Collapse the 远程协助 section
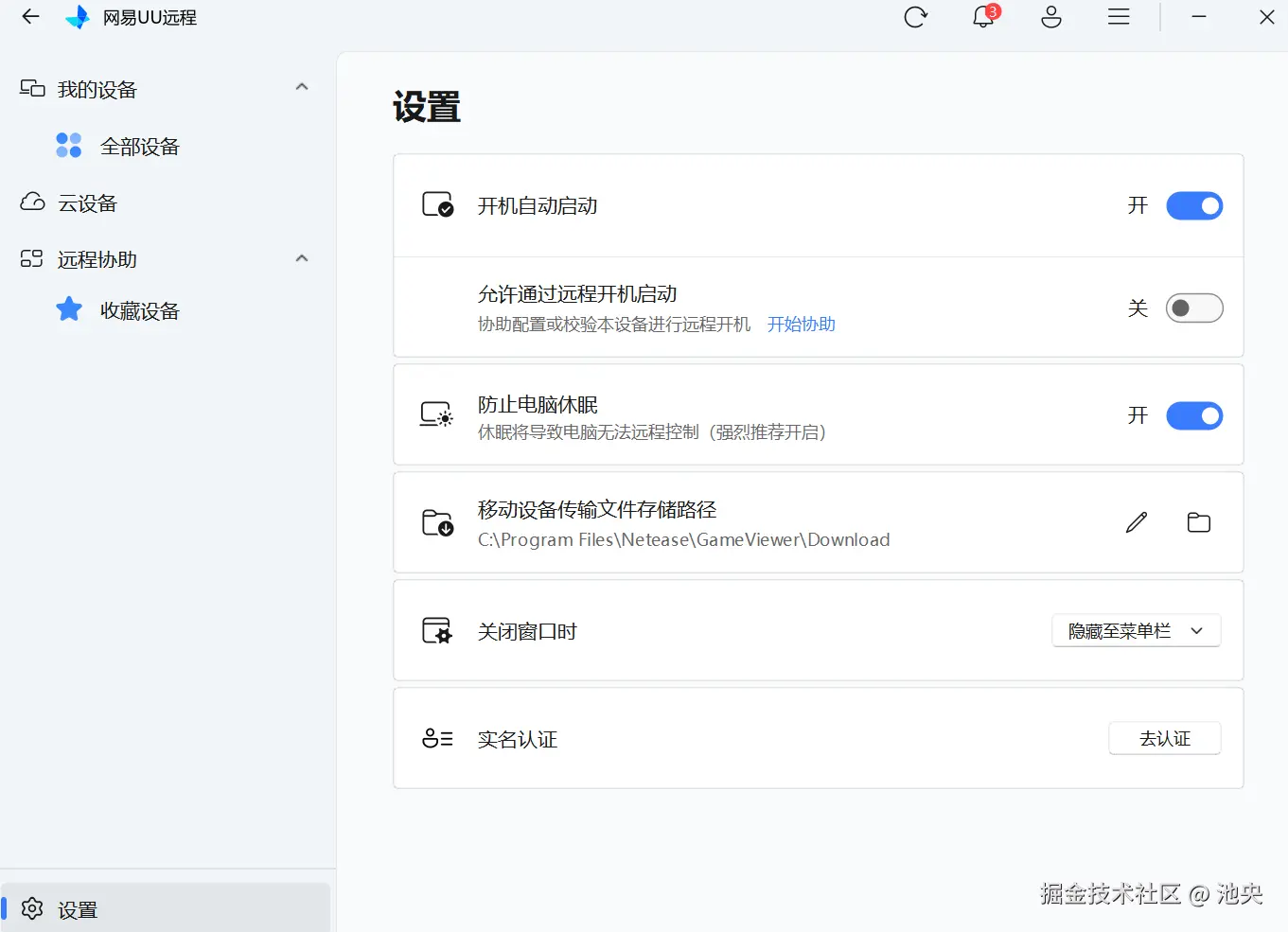The height and width of the screenshot is (932, 1288). 301,257
